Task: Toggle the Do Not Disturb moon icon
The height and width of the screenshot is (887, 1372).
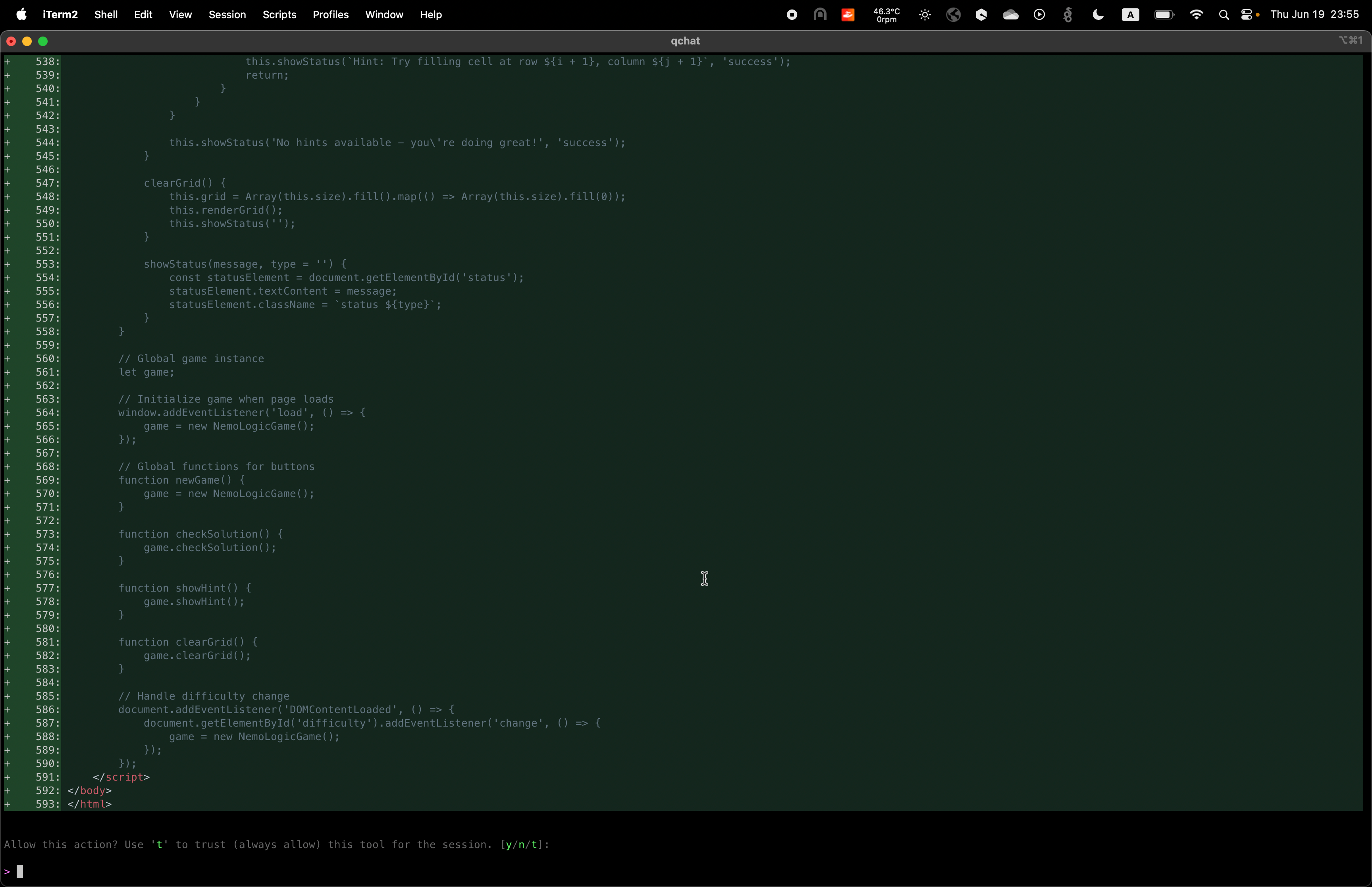Action: (1098, 15)
